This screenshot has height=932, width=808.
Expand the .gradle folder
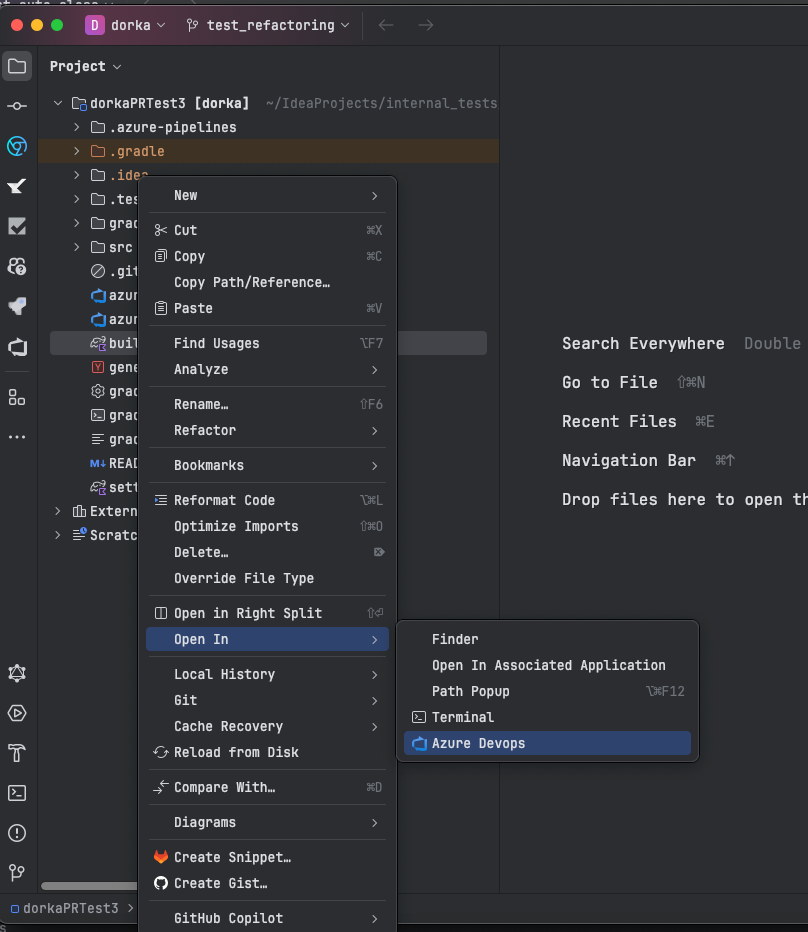pos(77,151)
